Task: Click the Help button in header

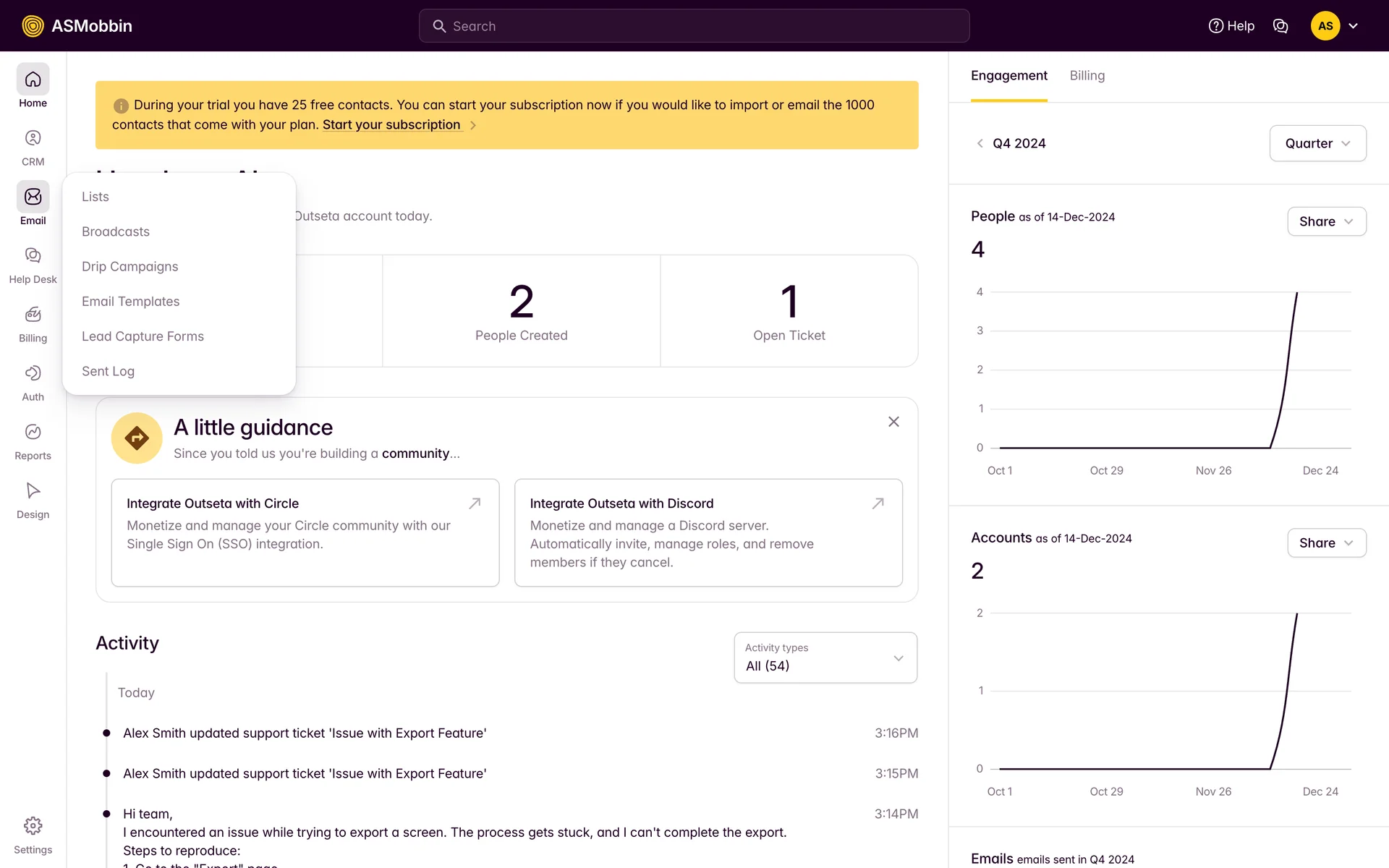Action: point(1231,26)
